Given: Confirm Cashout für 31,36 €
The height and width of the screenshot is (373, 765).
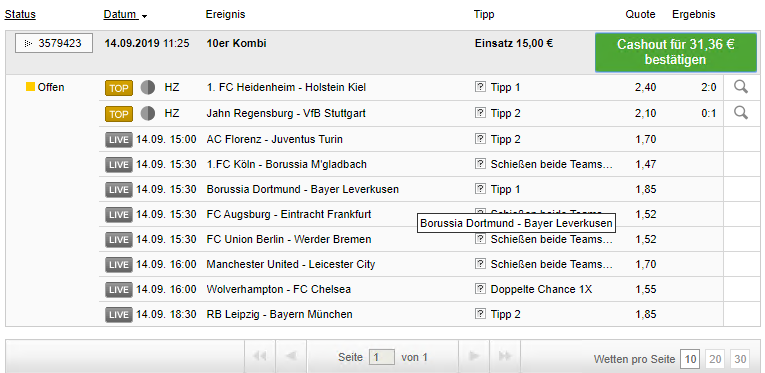Looking at the screenshot, I should (x=675, y=52).
